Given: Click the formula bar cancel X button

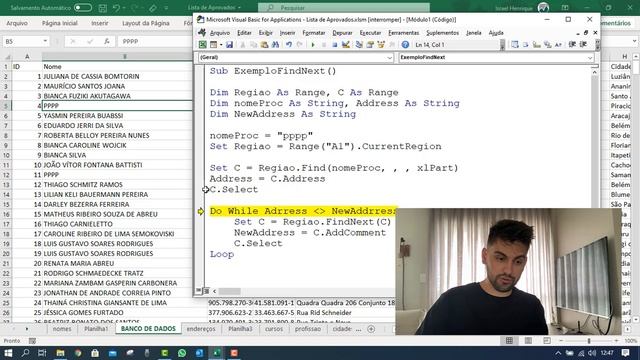Looking at the screenshot, I should (x=73, y=41).
